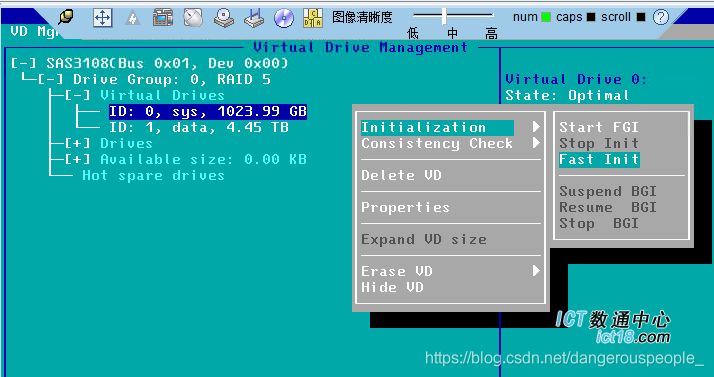The image size is (714, 377).
Task: Choose Erase VD menu entry
Action: (397, 272)
